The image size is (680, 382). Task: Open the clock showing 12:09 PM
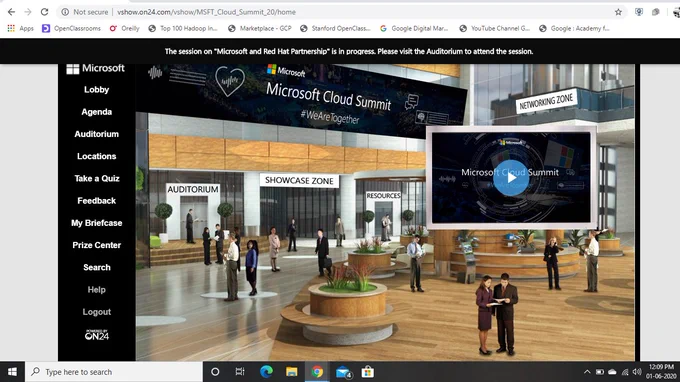(661, 372)
